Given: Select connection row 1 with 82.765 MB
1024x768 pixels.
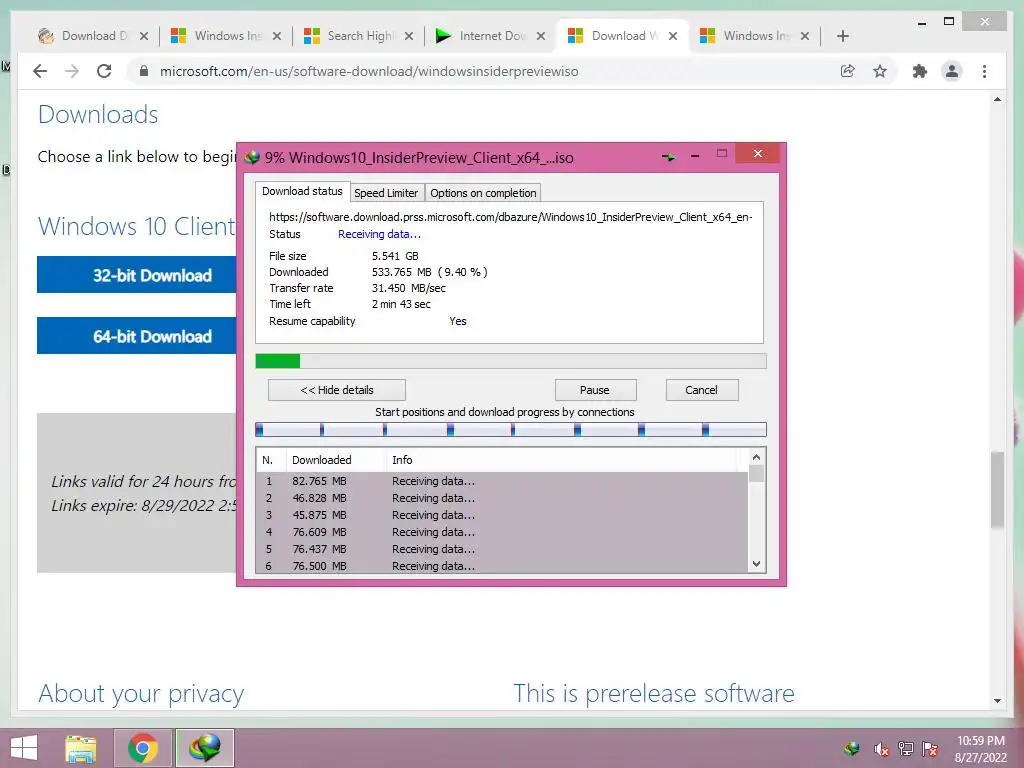Looking at the screenshot, I should pyautogui.click(x=502, y=481).
